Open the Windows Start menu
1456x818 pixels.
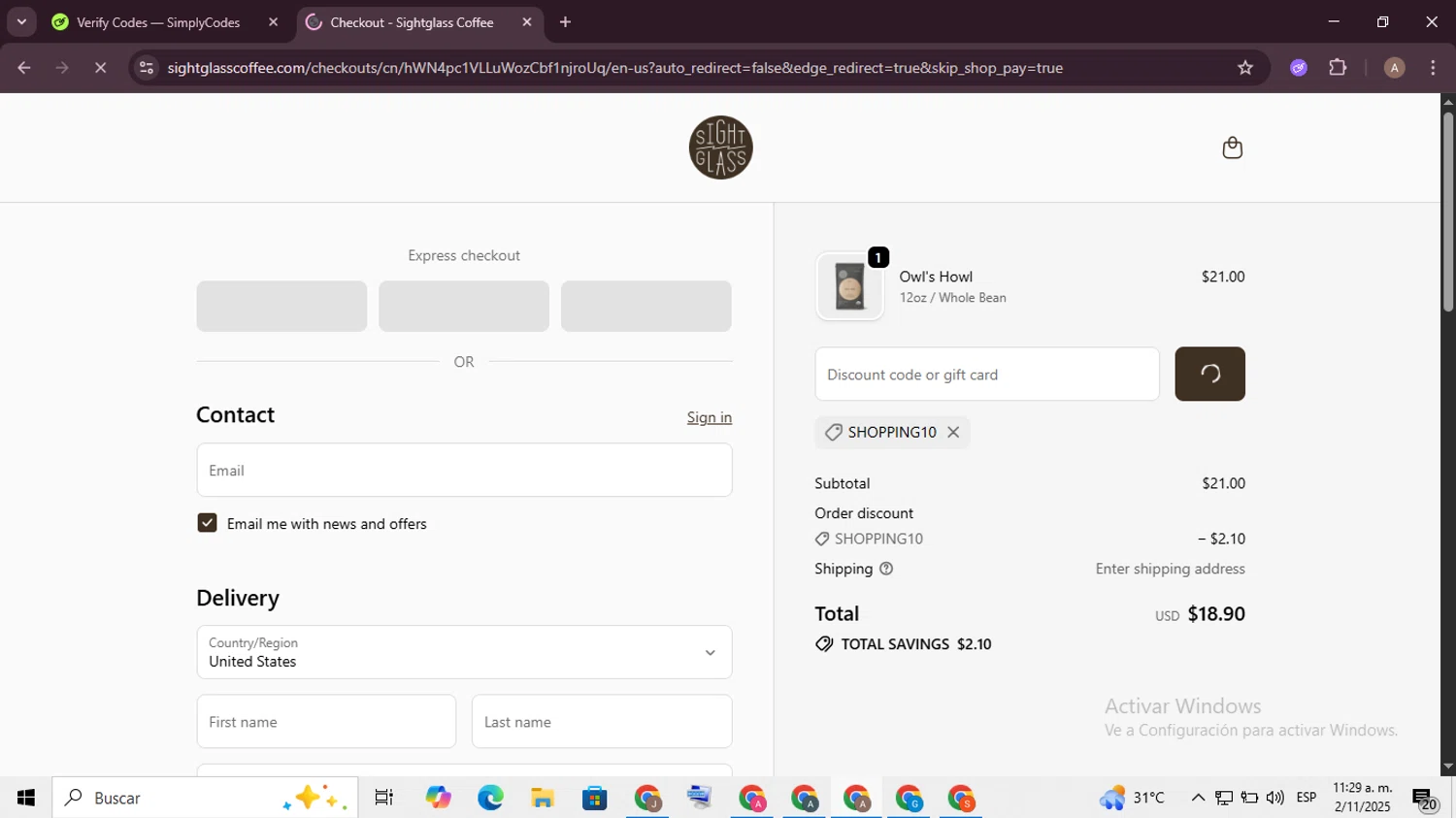point(26,798)
